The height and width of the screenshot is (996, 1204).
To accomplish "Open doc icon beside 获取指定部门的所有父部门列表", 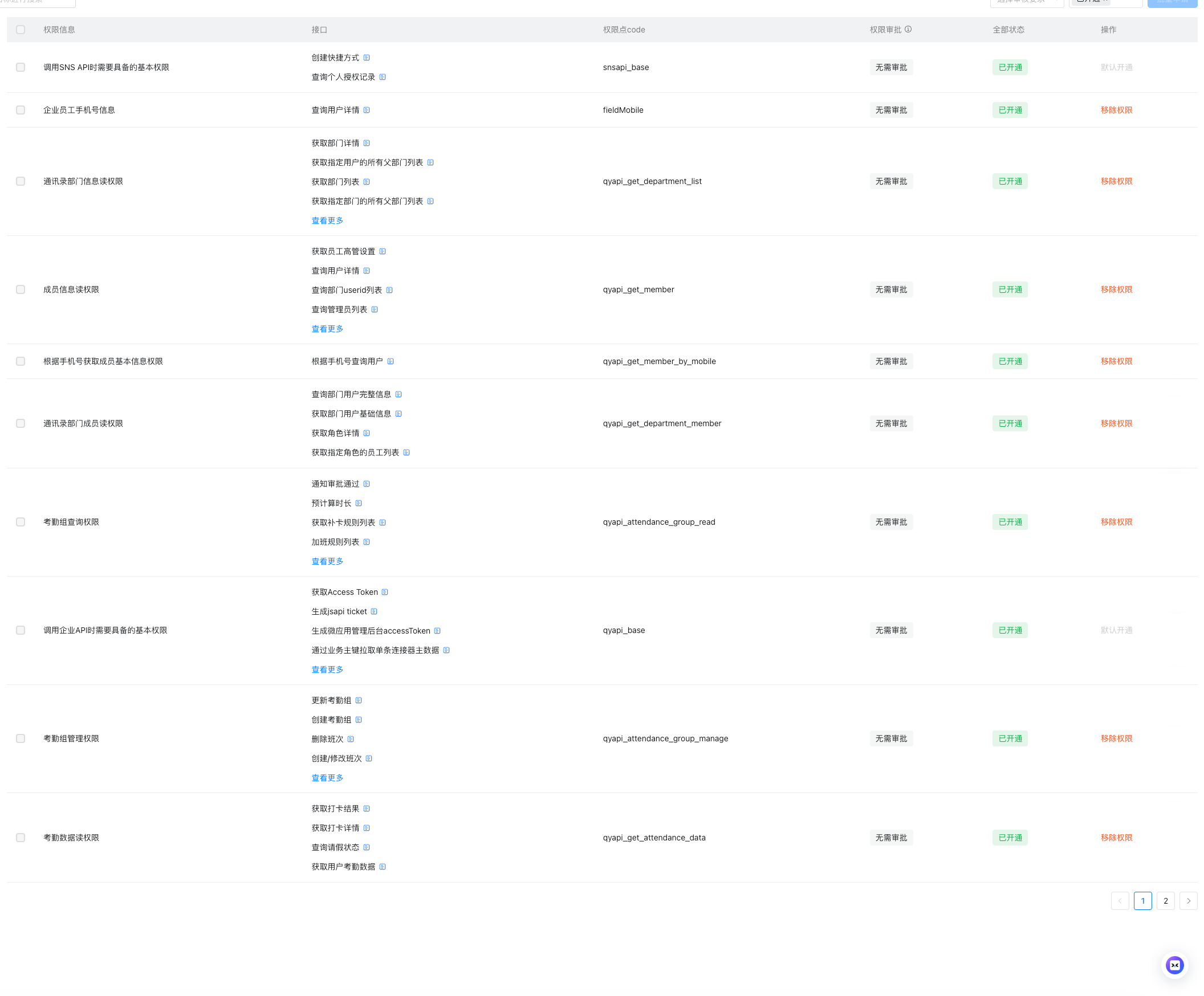I will pos(430,202).
